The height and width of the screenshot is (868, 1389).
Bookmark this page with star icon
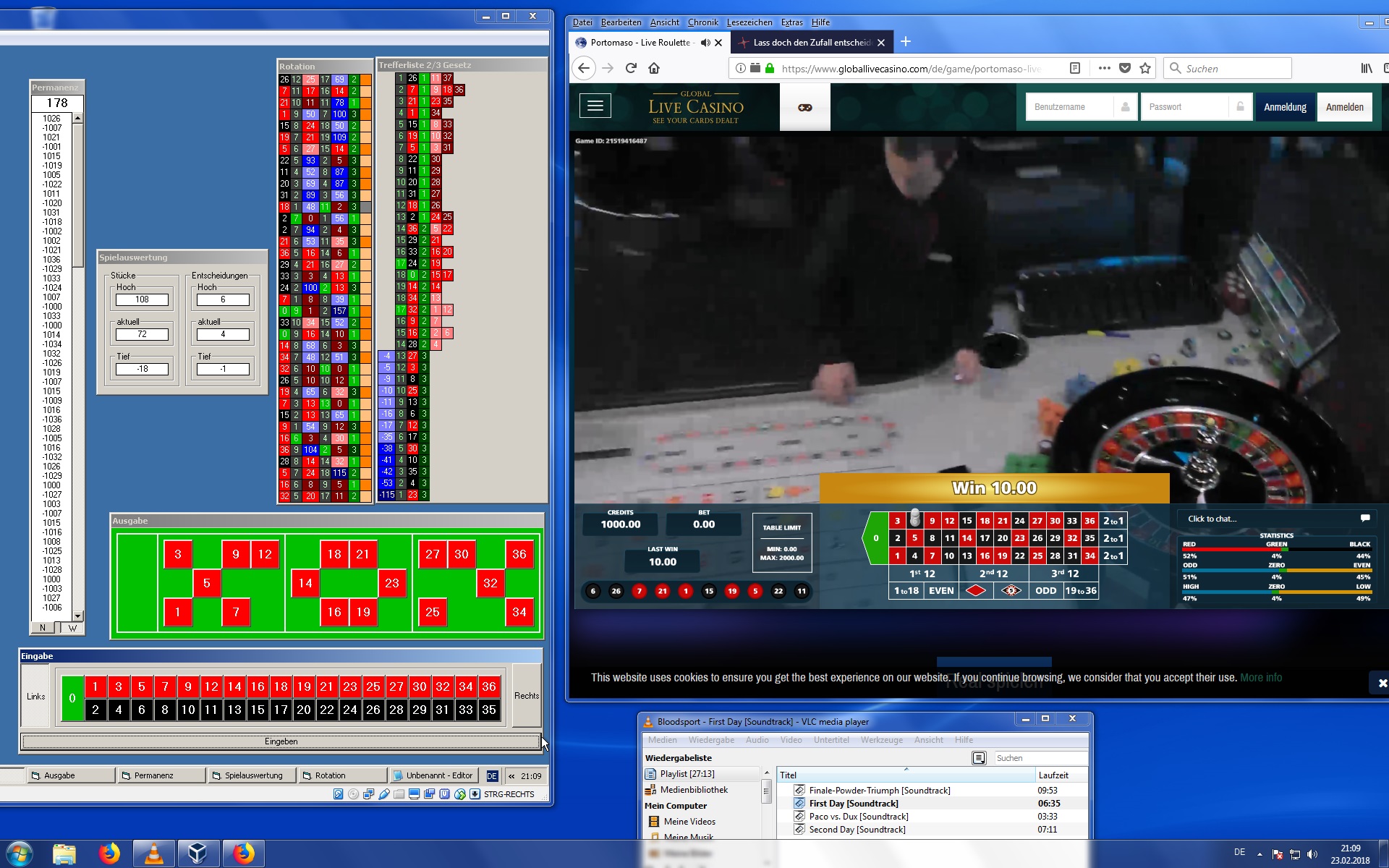tap(1145, 68)
